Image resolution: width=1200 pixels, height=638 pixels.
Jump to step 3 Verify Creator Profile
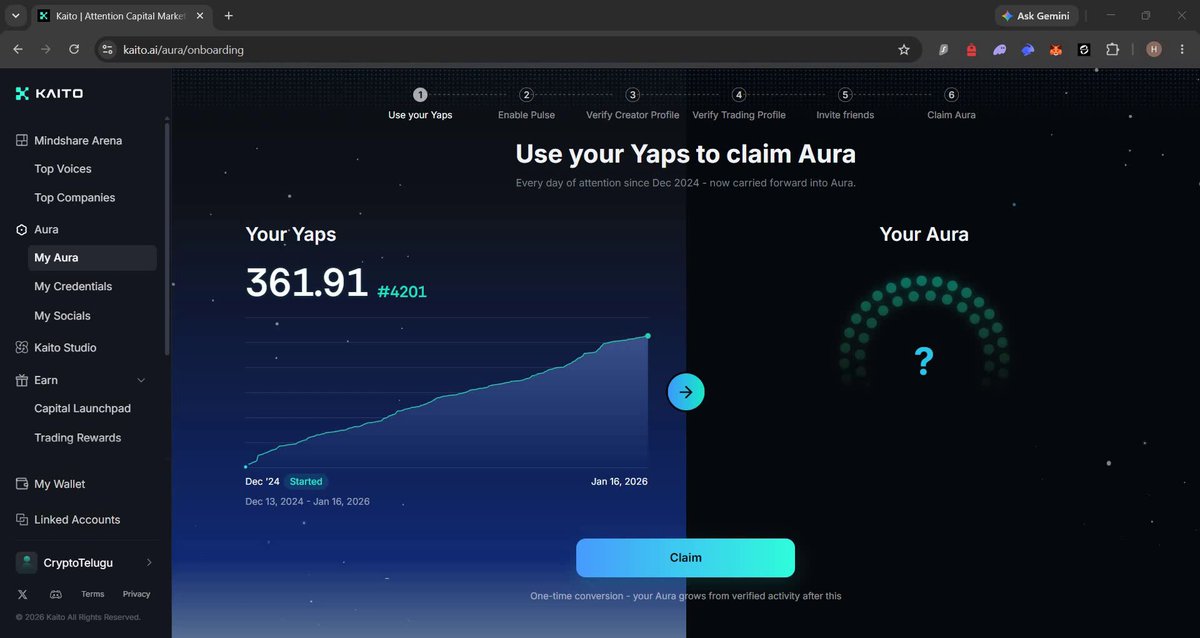(632, 104)
